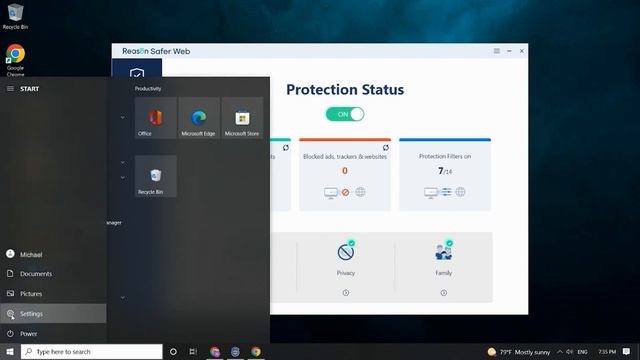The height and width of the screenshot is (360, 640).
Task: Show hidden system tray icons chevron
Action: pos(560,351)
